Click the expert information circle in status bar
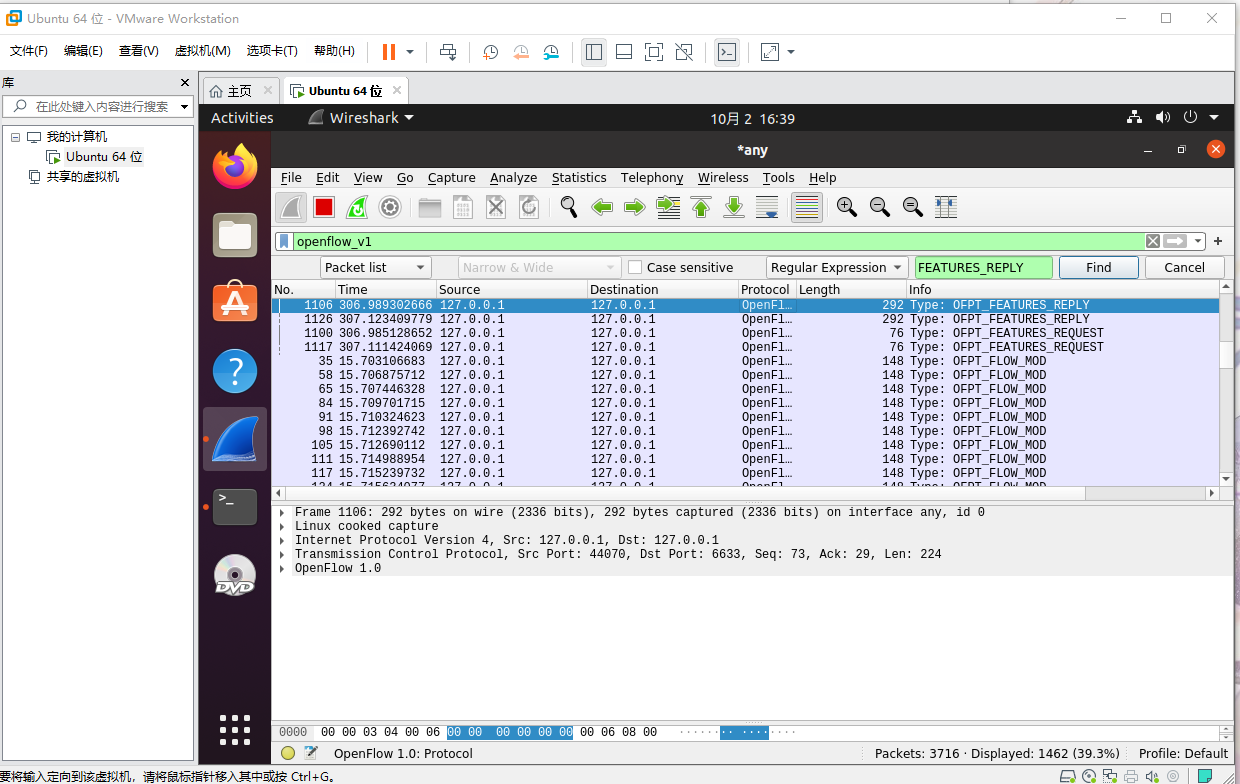 pyautogui.click(x=288, y=753)
